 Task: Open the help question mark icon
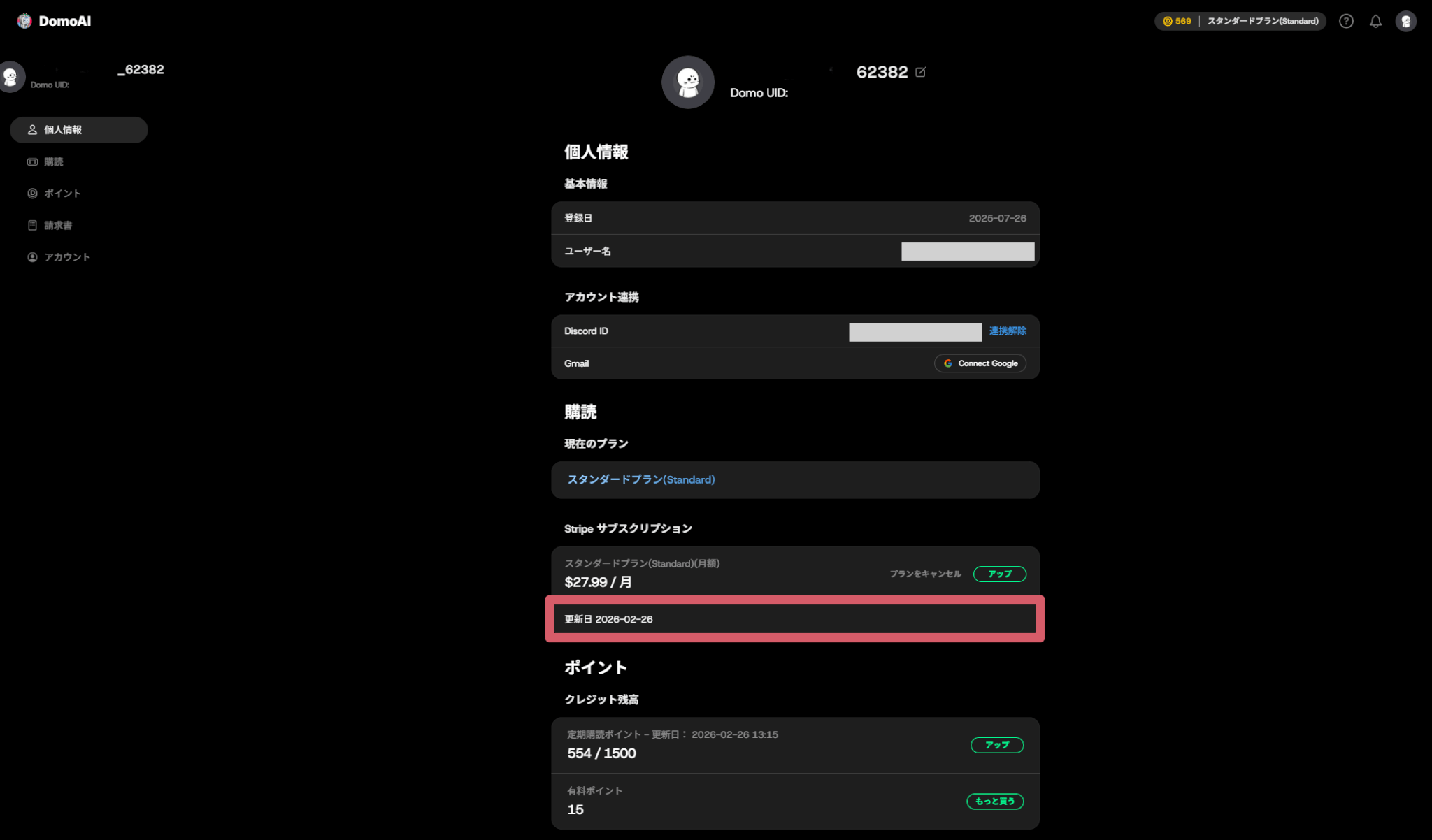pyautogui.click(x=1346, y=21)
